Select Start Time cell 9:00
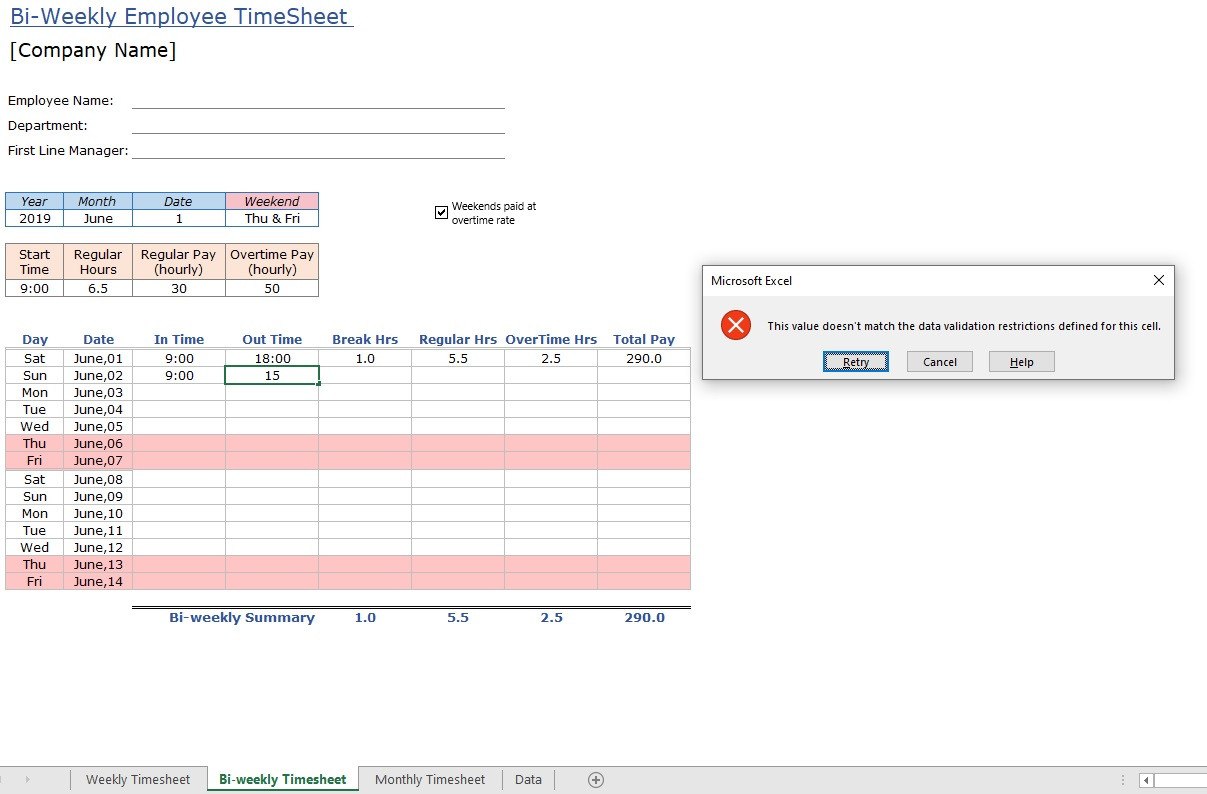The width and height of the screenshot is (1207, 794). tap(35, 288)
